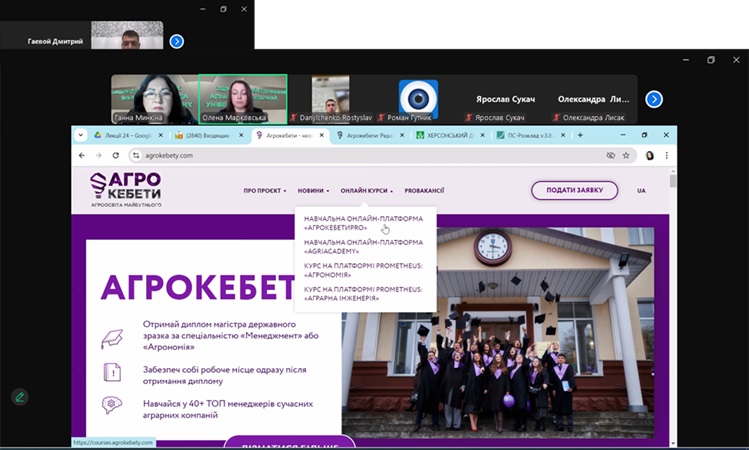Expand the 'ПРО ПРОЄКТ' menu
This screenshot has width=749, height=450.
pyautogui.click(x=265, y=191)
